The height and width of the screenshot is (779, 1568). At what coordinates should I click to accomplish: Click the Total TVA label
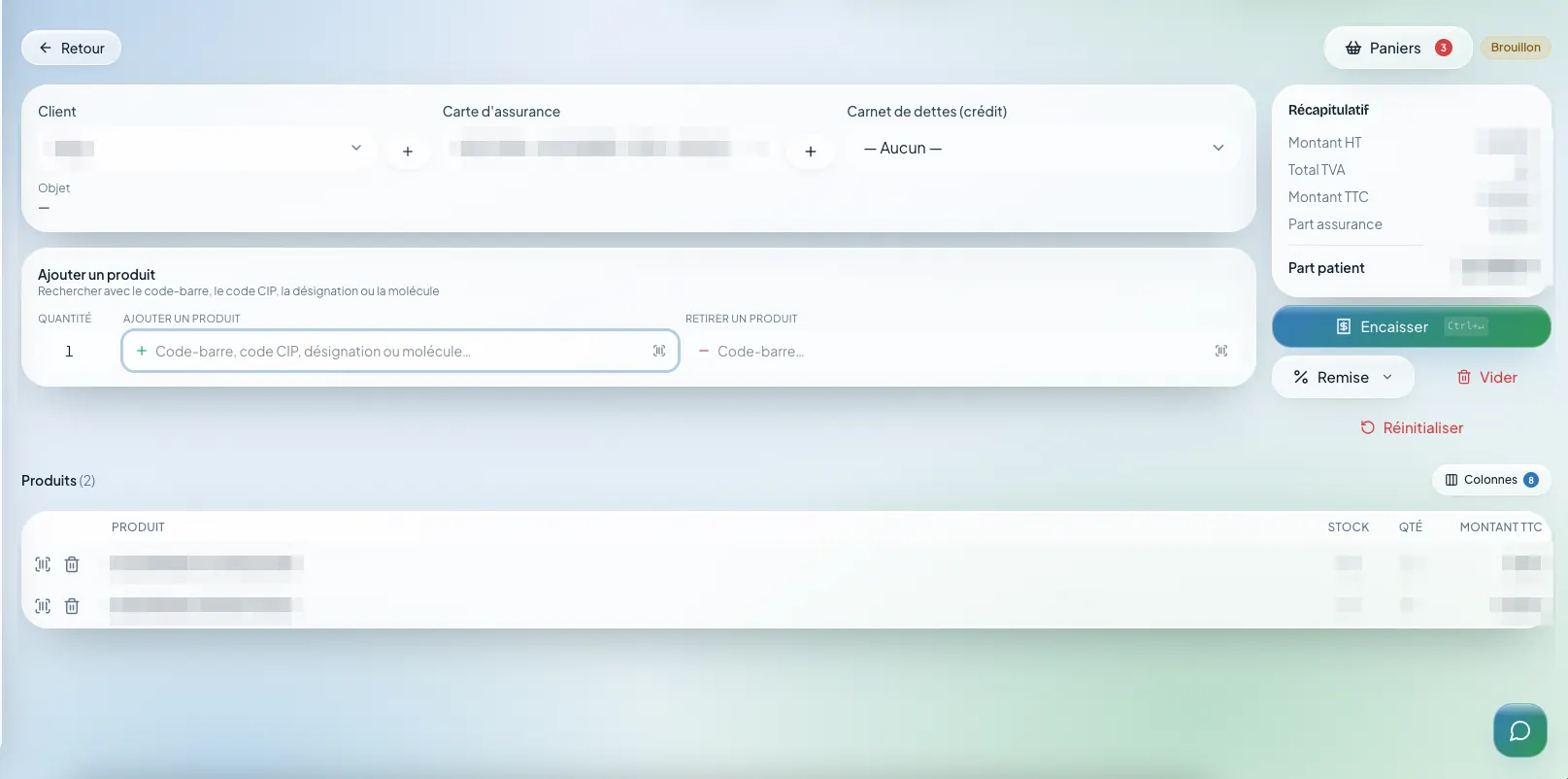[x=1317, y=170]
